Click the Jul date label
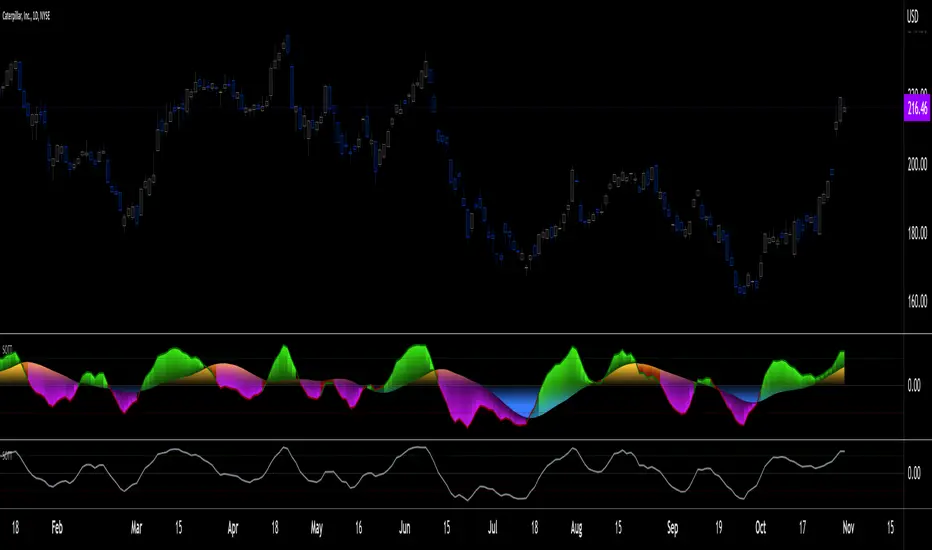Screen dimensions: 932x550 click(x=493, y=527)
